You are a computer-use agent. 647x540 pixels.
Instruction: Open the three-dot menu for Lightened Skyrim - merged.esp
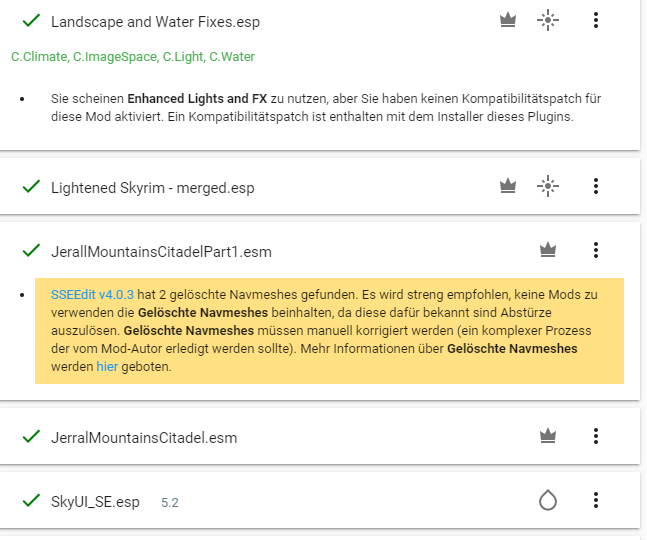pyautogui.click(x=596, y=186)
